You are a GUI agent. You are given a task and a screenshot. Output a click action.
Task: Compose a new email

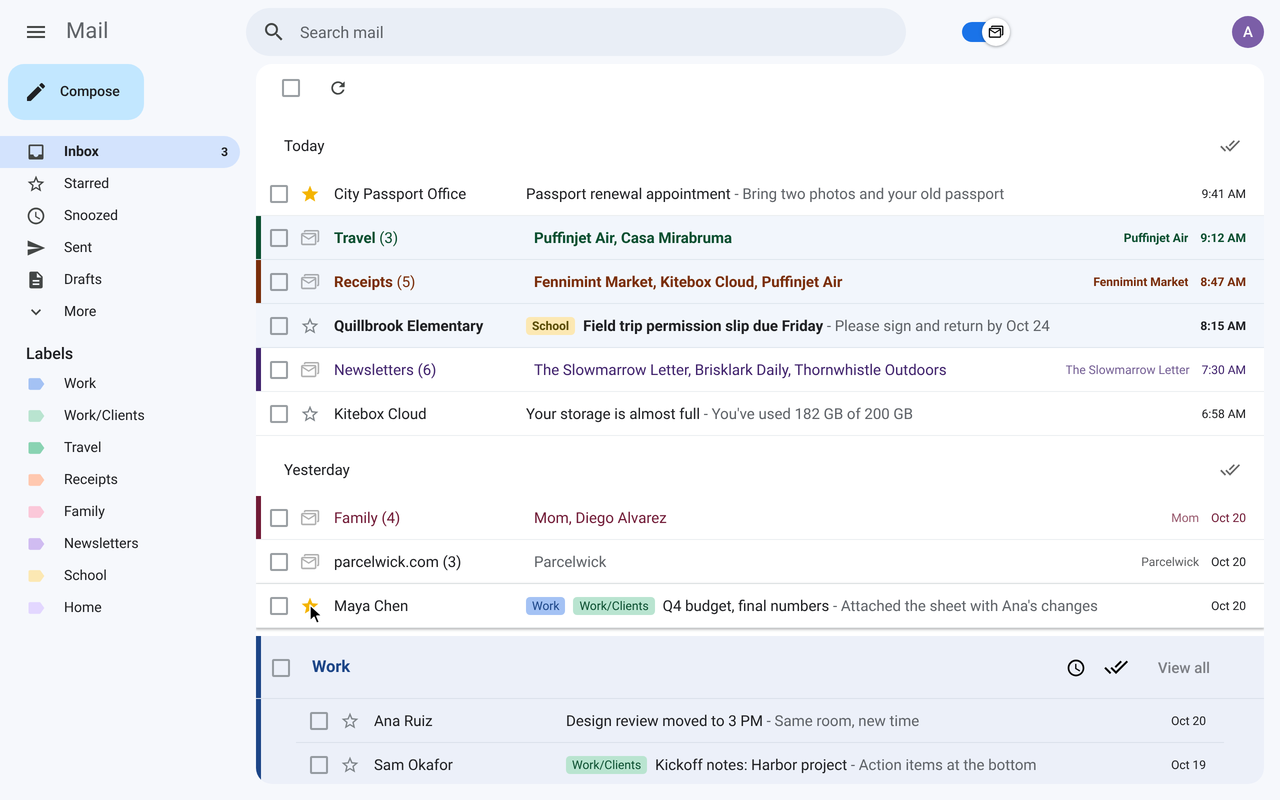(x=76, y=92)
